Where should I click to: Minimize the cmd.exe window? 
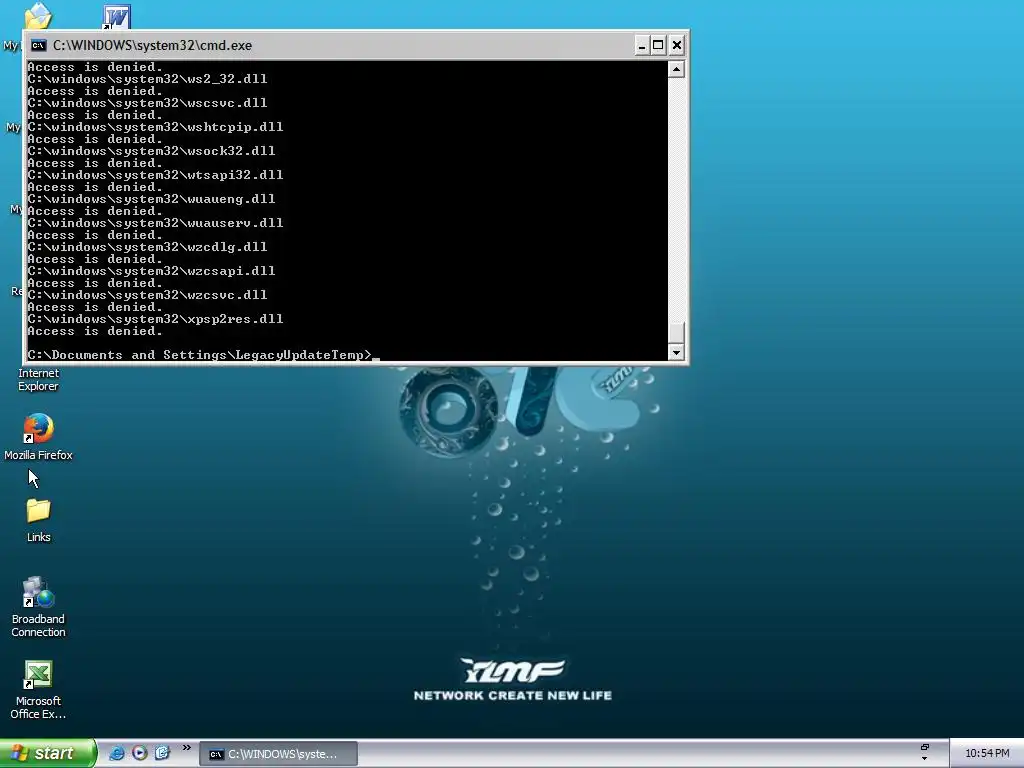tap(641, 45)
